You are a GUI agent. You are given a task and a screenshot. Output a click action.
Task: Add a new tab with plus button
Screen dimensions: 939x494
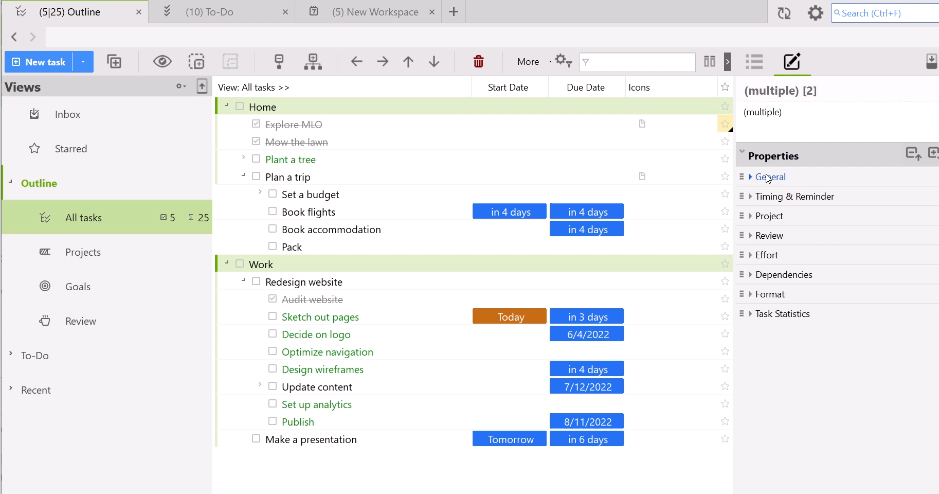(453, 11)
